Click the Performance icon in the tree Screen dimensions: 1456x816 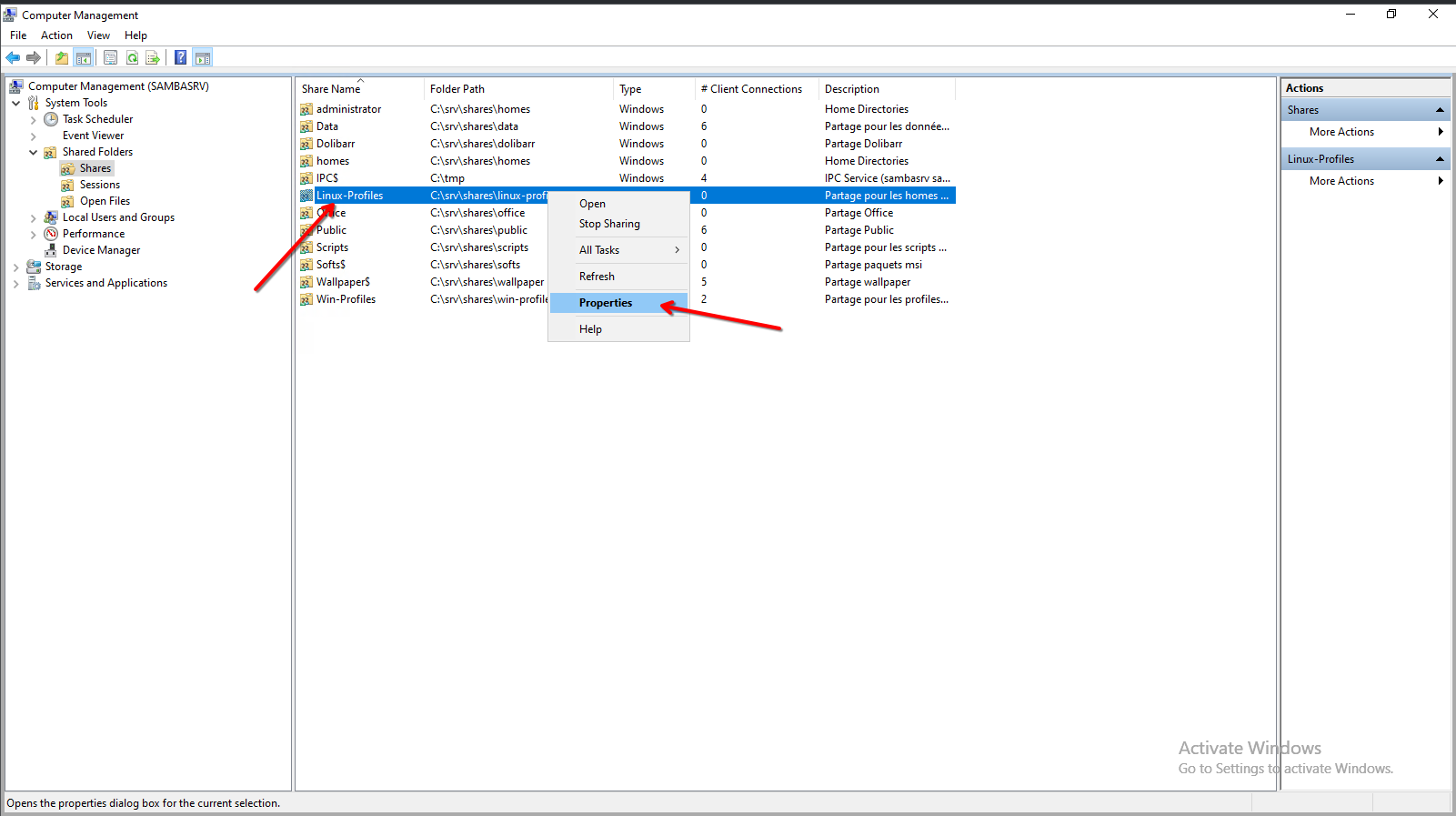coord(51,234)
